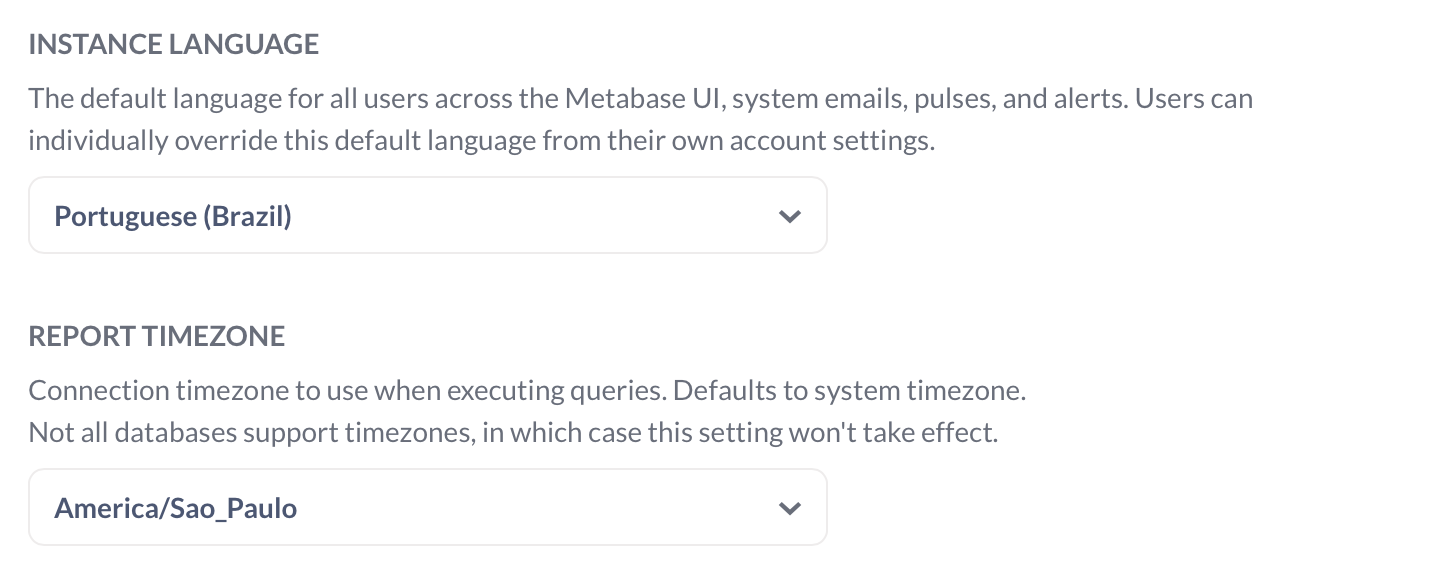Click the line starting "The default language for all"
The height and width of the screenshot is (578, 1442).
pyautogui.click(x=641, y=99)
